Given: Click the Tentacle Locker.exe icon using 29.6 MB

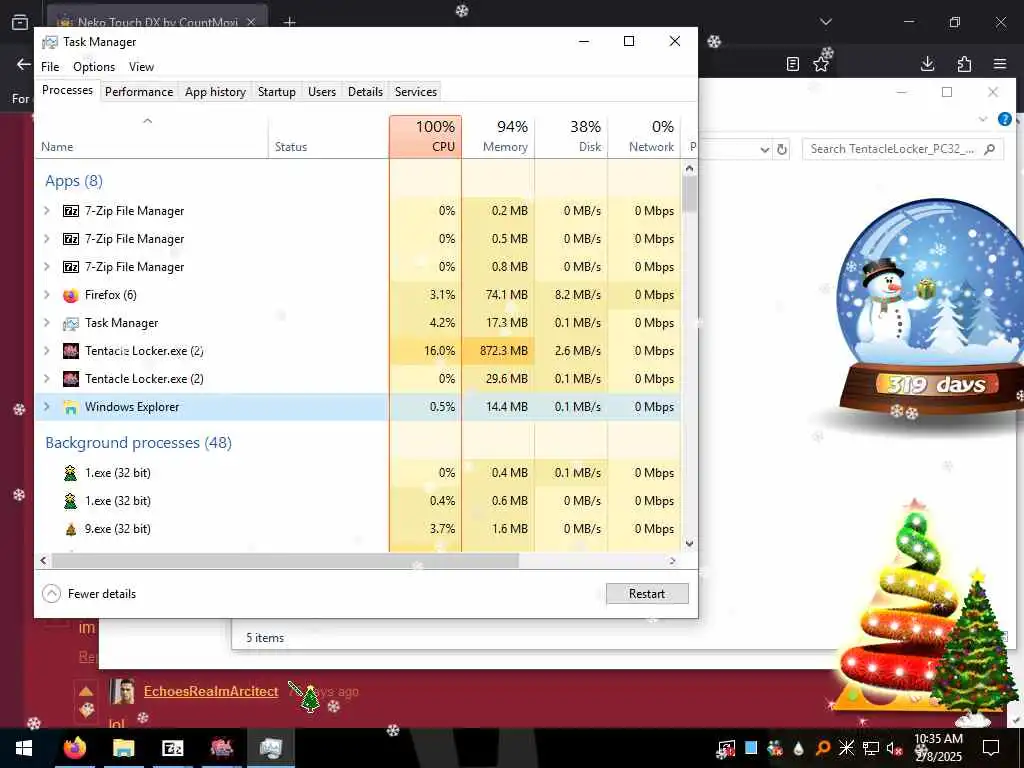Looking at the screenshot, I should point(71,379).
